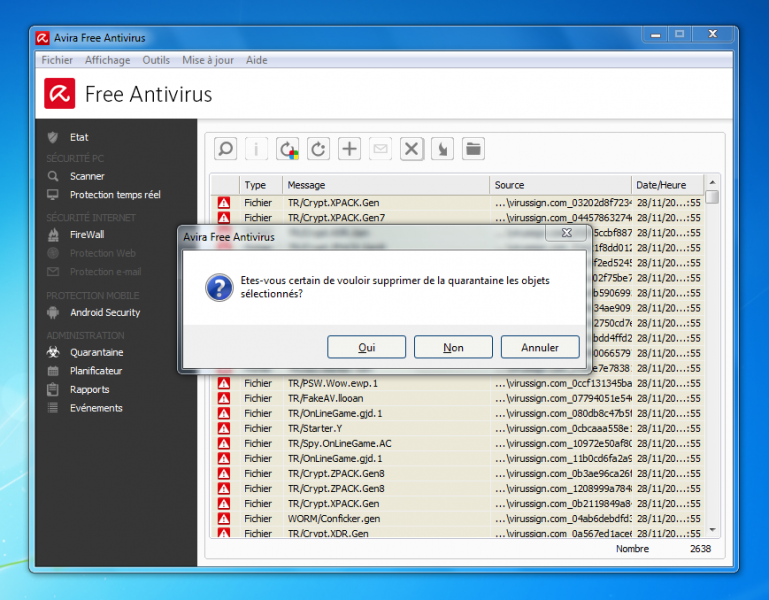The width and height of the screenshot is (769, 600).
Task: Select the TR/PSW.Wow.ewp.1 row
Action: [458, 383]
